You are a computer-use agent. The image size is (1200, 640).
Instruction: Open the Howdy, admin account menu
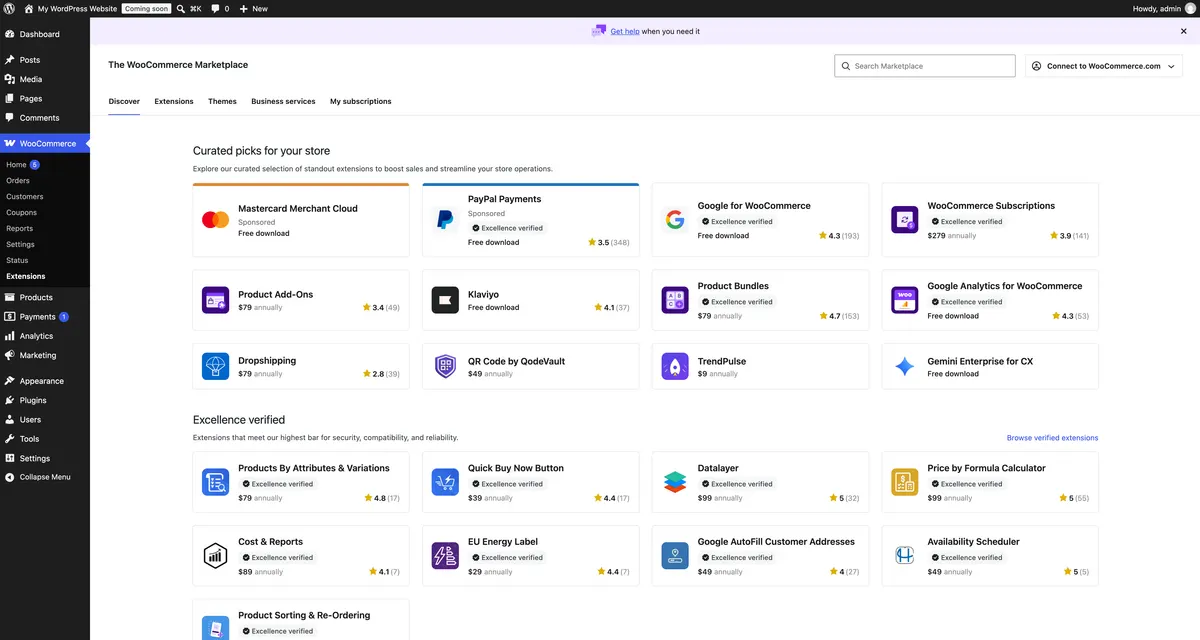(1164, 8)
